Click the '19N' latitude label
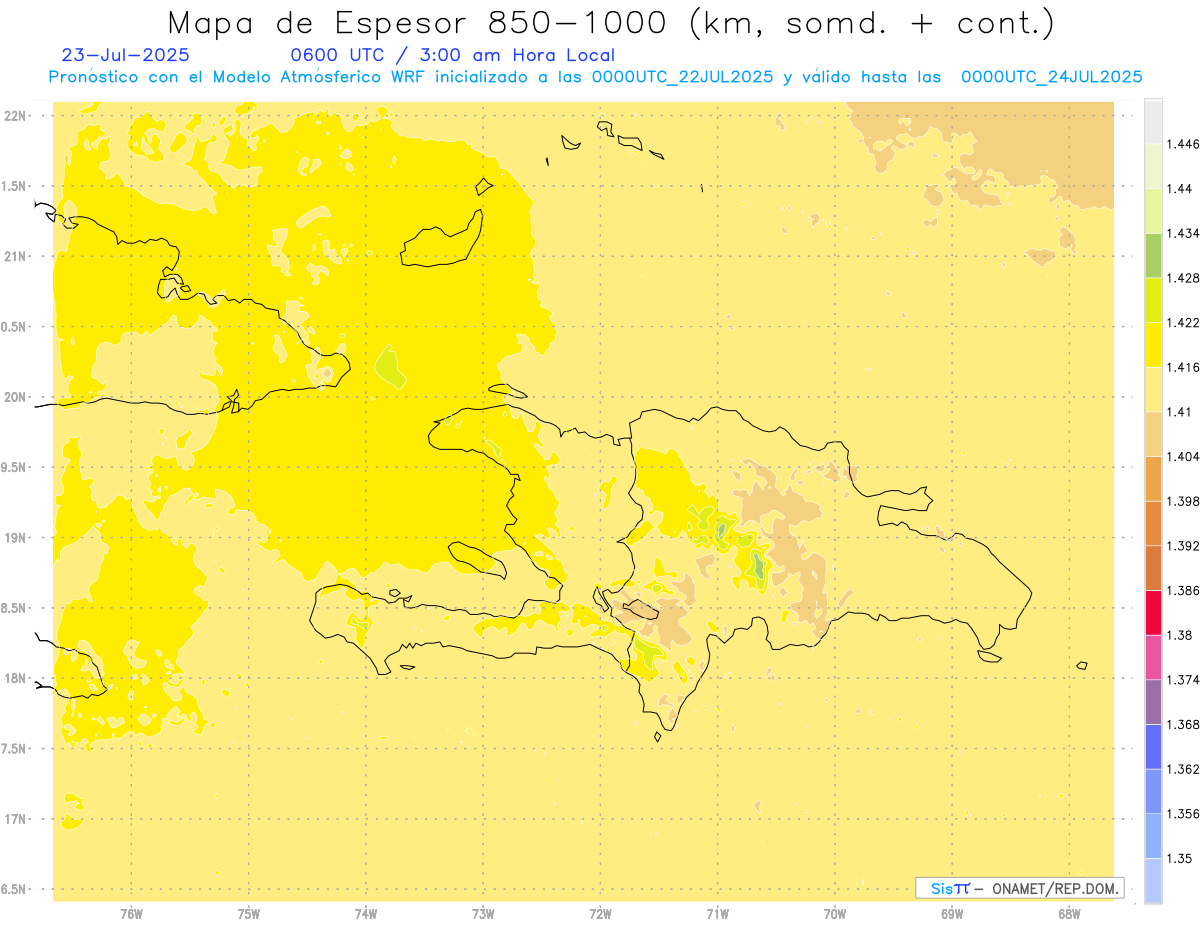Image resolution: width=1200 pixels, height=927 pixels. click(x=17, y=538)
